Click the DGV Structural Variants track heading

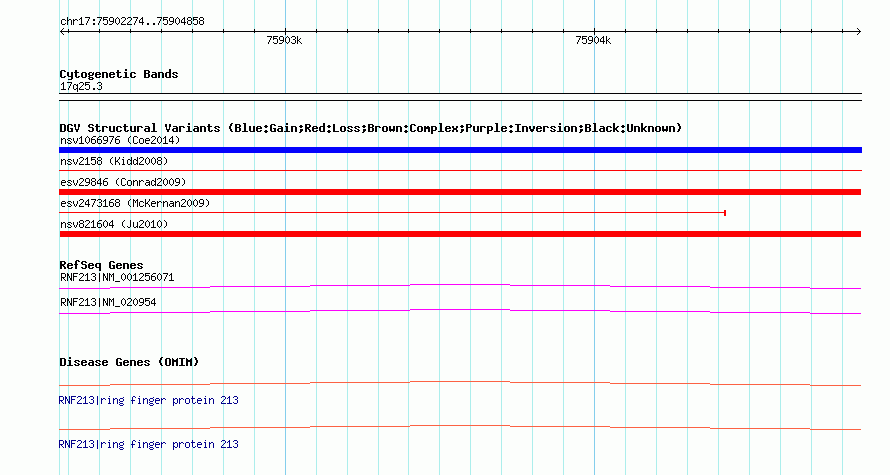(371, 128)
